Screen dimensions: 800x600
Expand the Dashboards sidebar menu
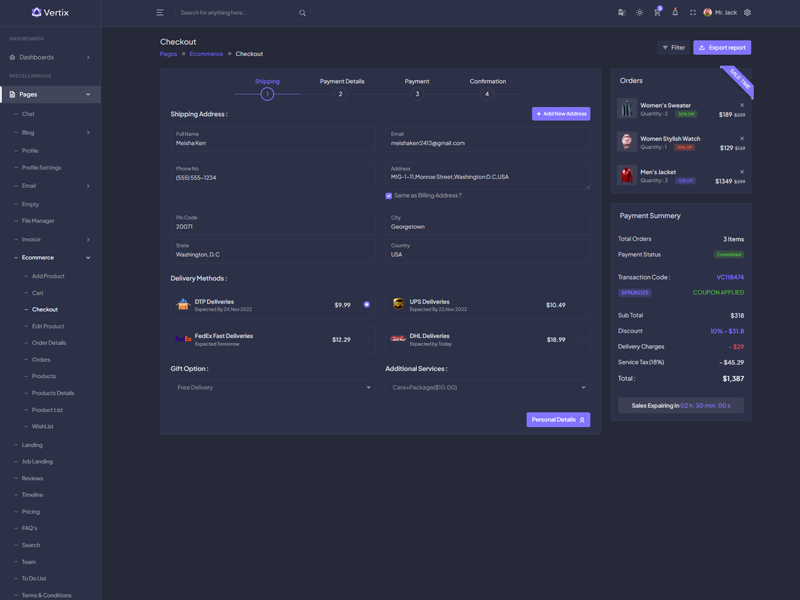(x=50, y=57)
